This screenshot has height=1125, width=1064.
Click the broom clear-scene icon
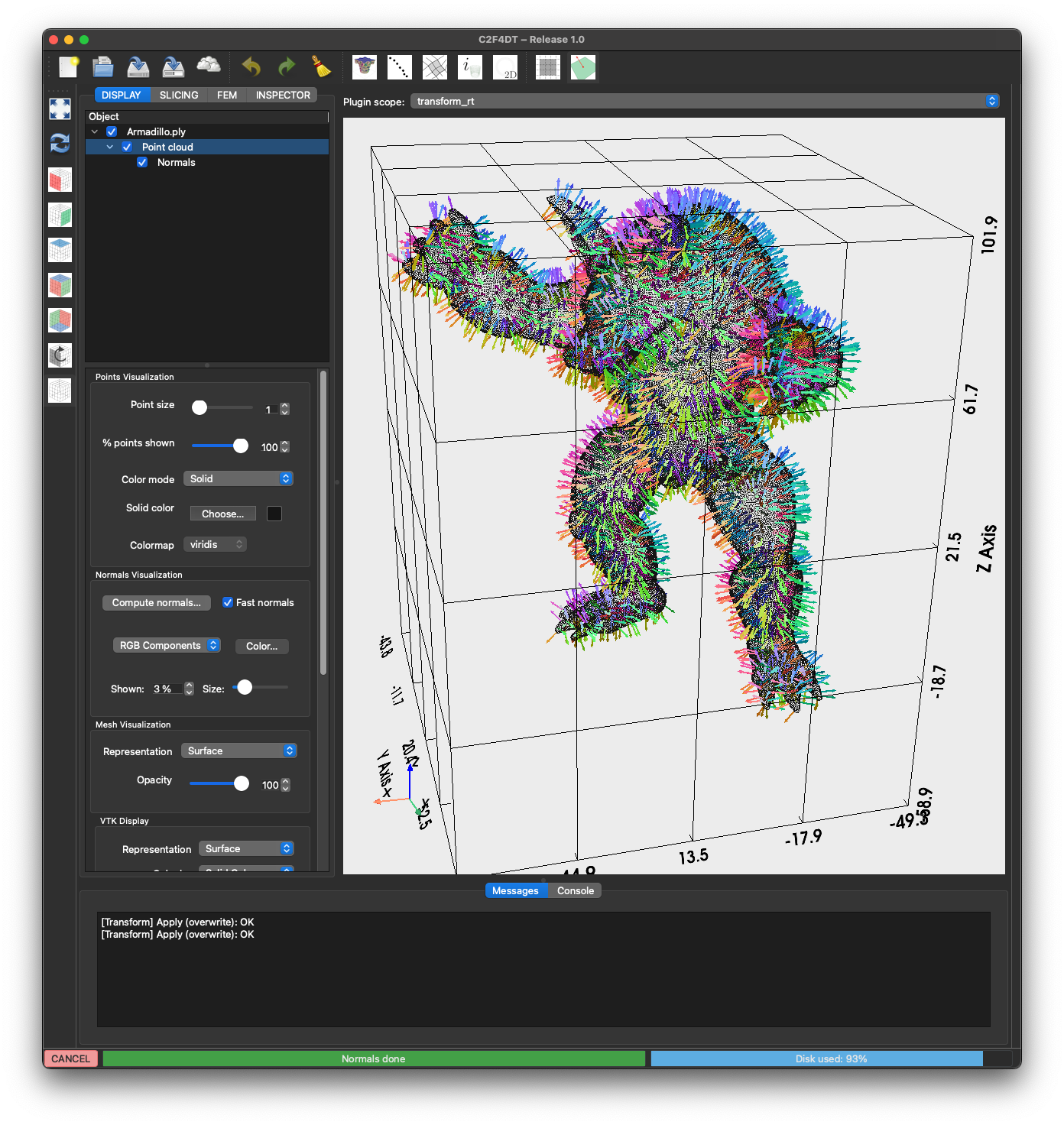pos(322,67)
